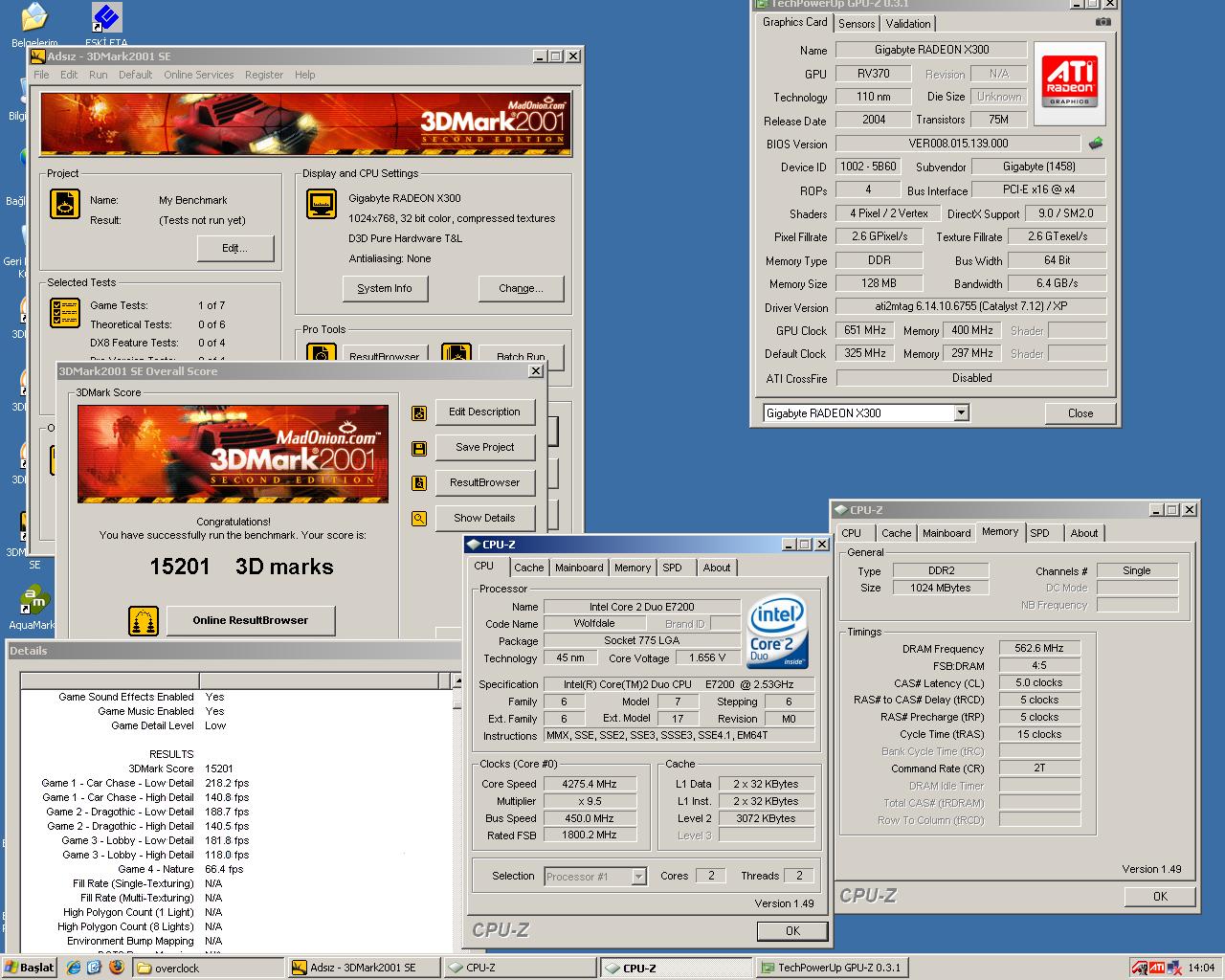Viewport: 1225px width, 980px height.
Task: Click the DRAM Frequency value 562.6 MHz
Action: point(1039,649)
